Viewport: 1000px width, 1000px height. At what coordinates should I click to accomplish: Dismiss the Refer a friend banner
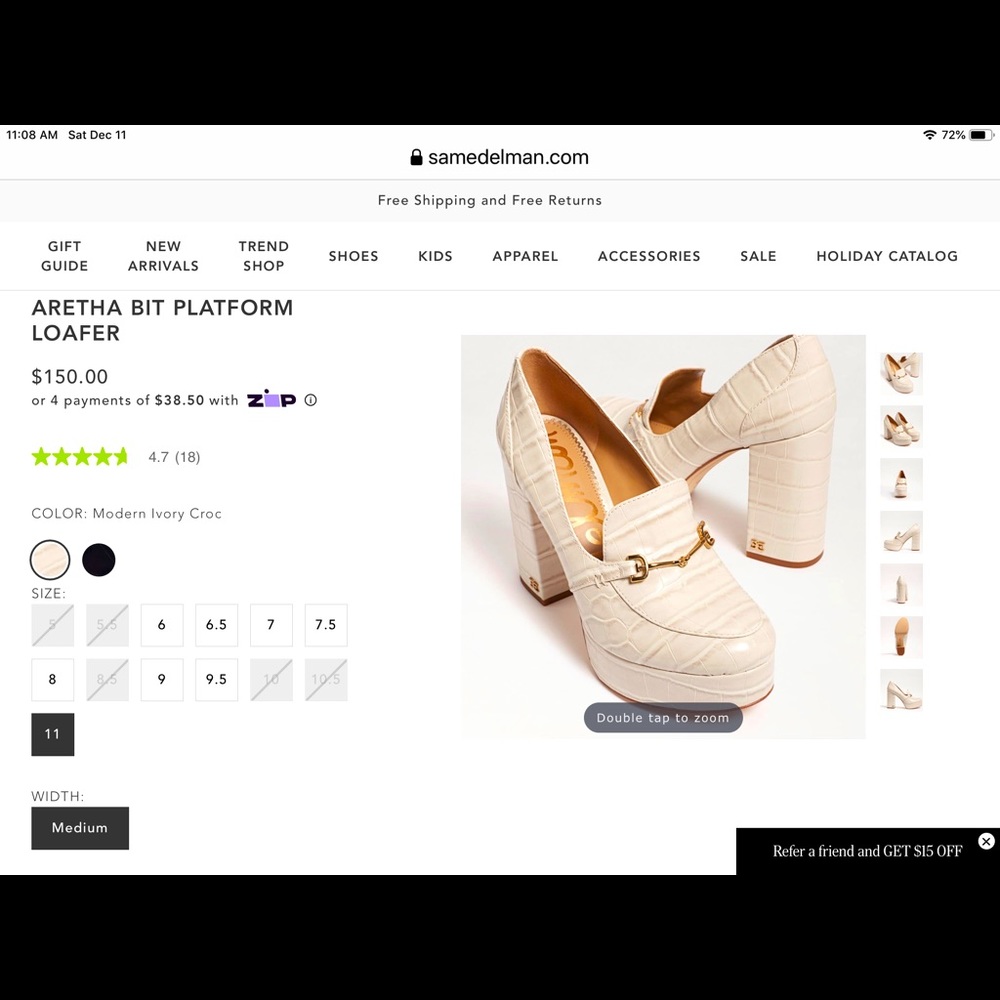pos(987,841)
